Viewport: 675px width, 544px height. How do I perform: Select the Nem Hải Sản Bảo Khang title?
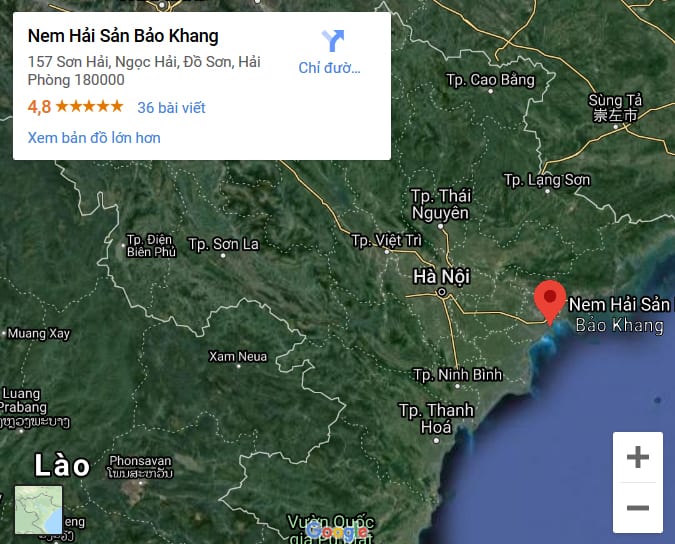123,36
